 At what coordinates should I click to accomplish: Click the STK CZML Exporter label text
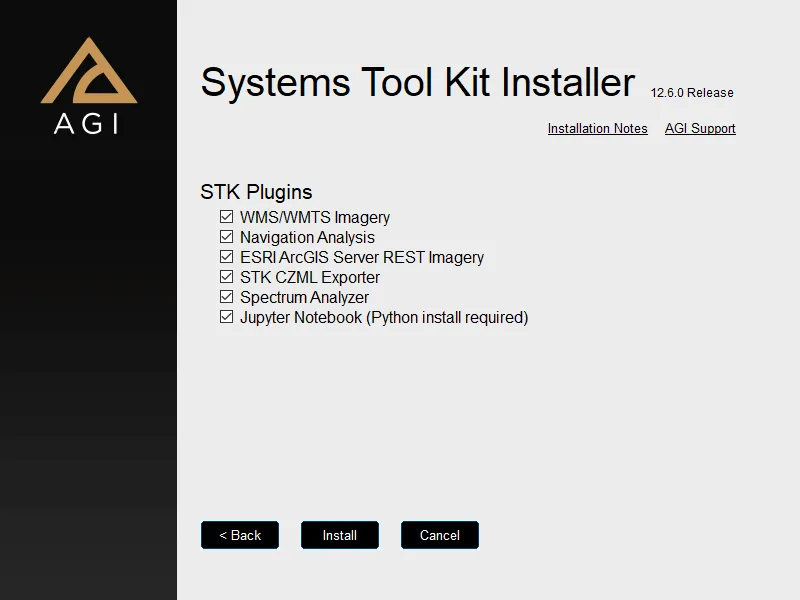(x=310, y=277)
